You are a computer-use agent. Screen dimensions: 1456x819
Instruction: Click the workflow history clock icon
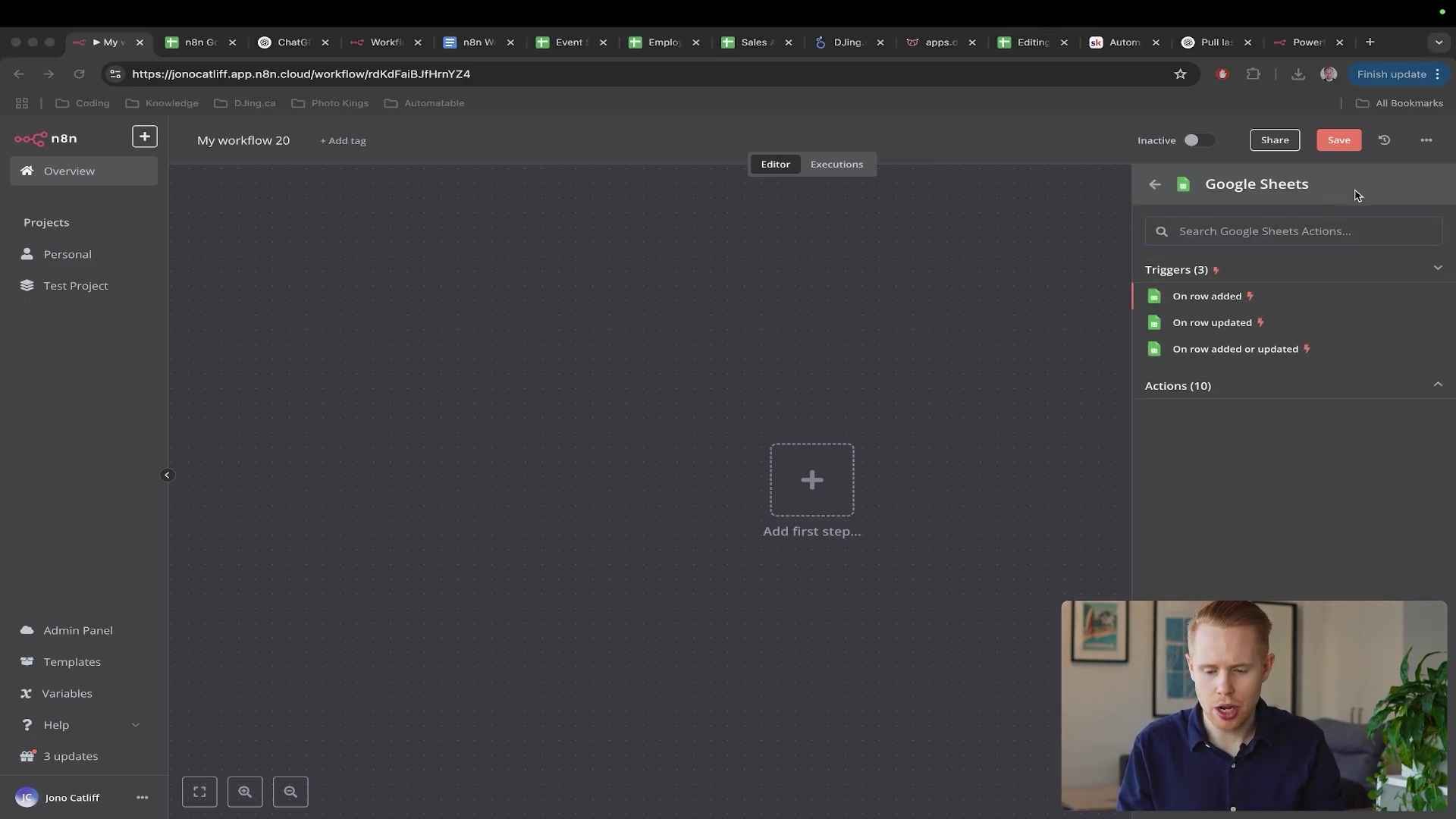(x=1384, y=140)
